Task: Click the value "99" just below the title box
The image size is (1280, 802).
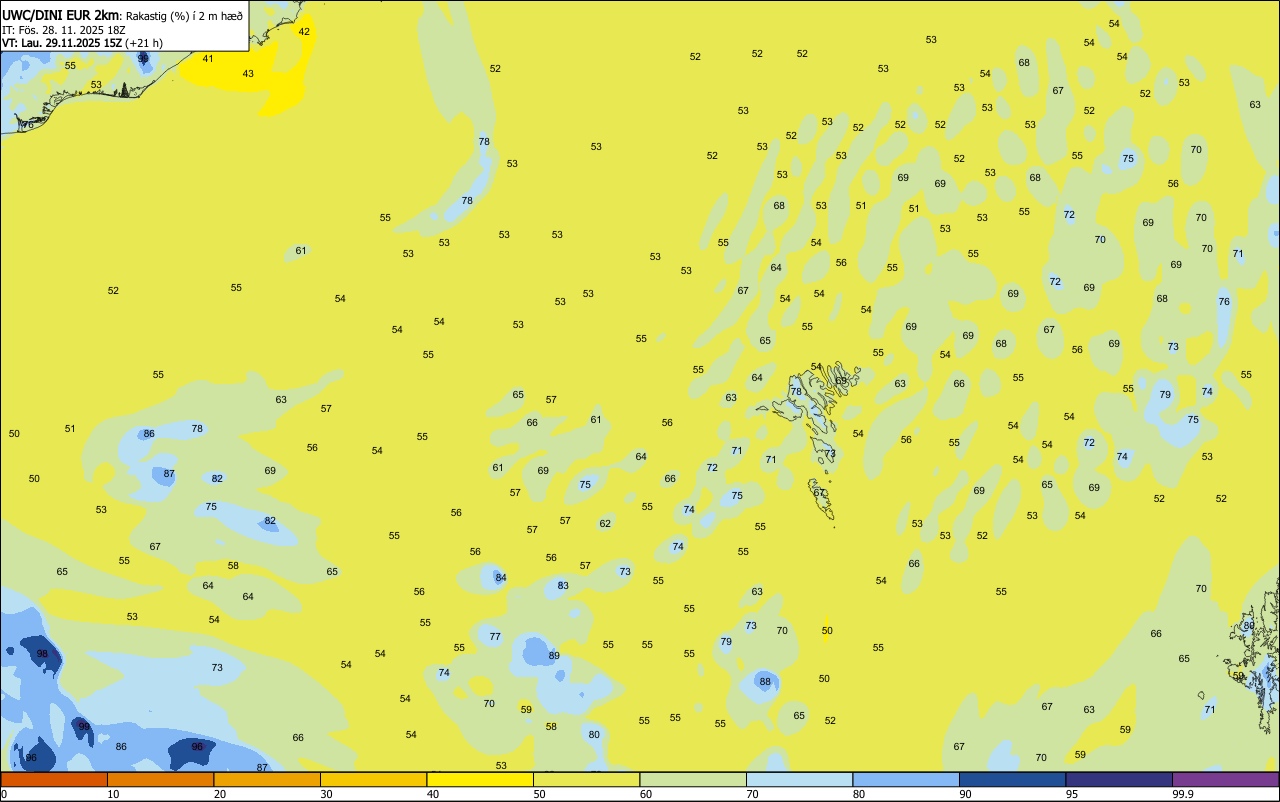Action: (x=143, y=58)
